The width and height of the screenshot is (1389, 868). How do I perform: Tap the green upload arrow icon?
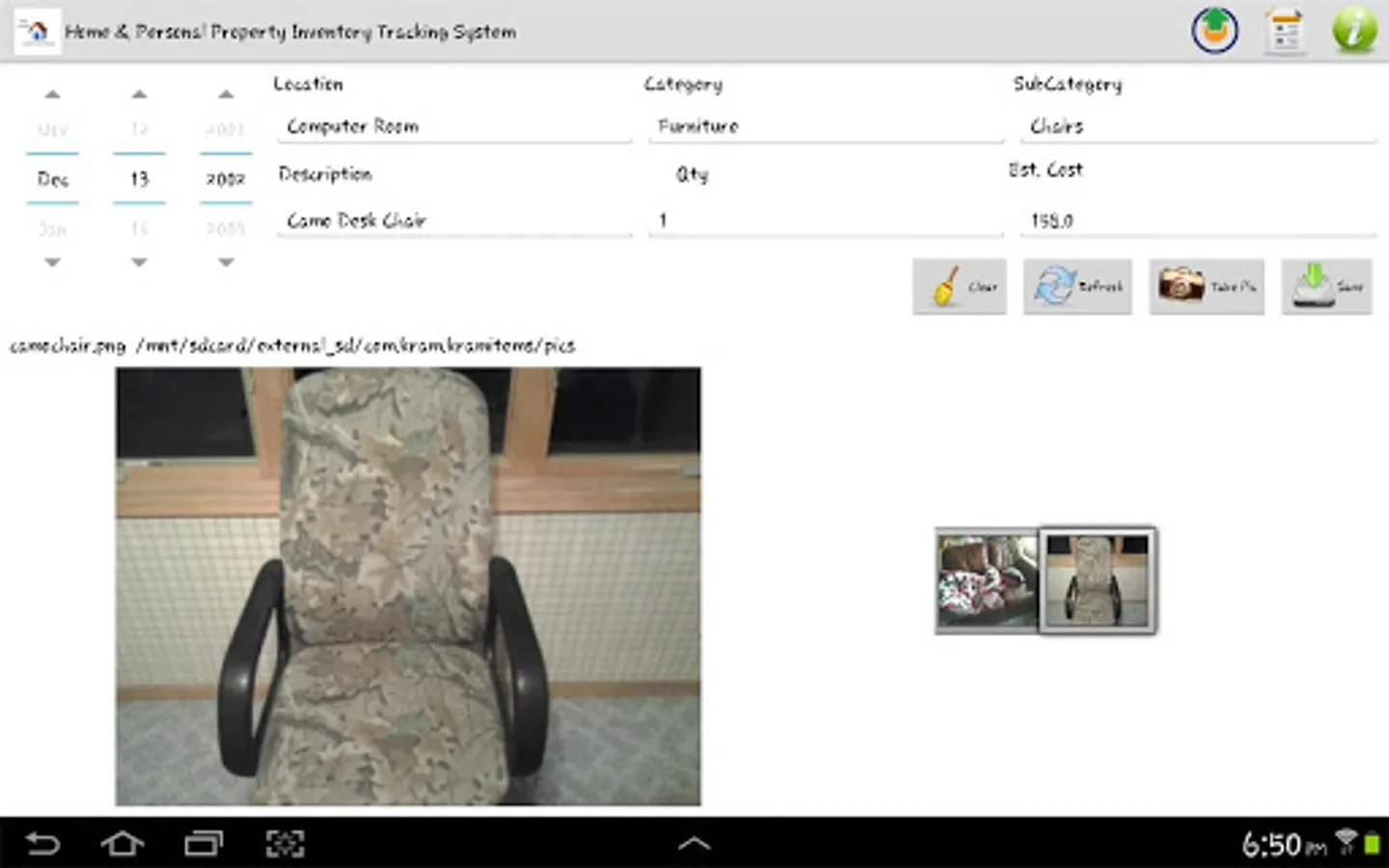click(x=1214, y=31)
